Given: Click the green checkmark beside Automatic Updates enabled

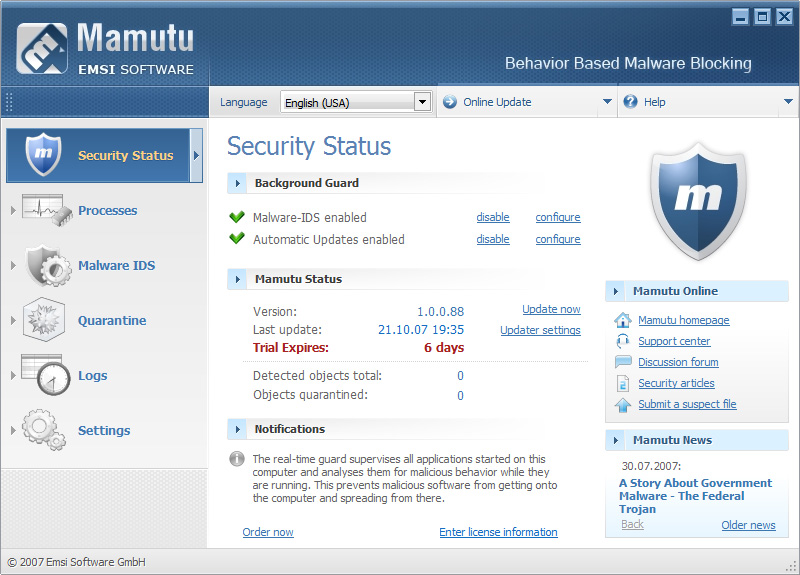Looking at the screenshot, I should point(237,238).
